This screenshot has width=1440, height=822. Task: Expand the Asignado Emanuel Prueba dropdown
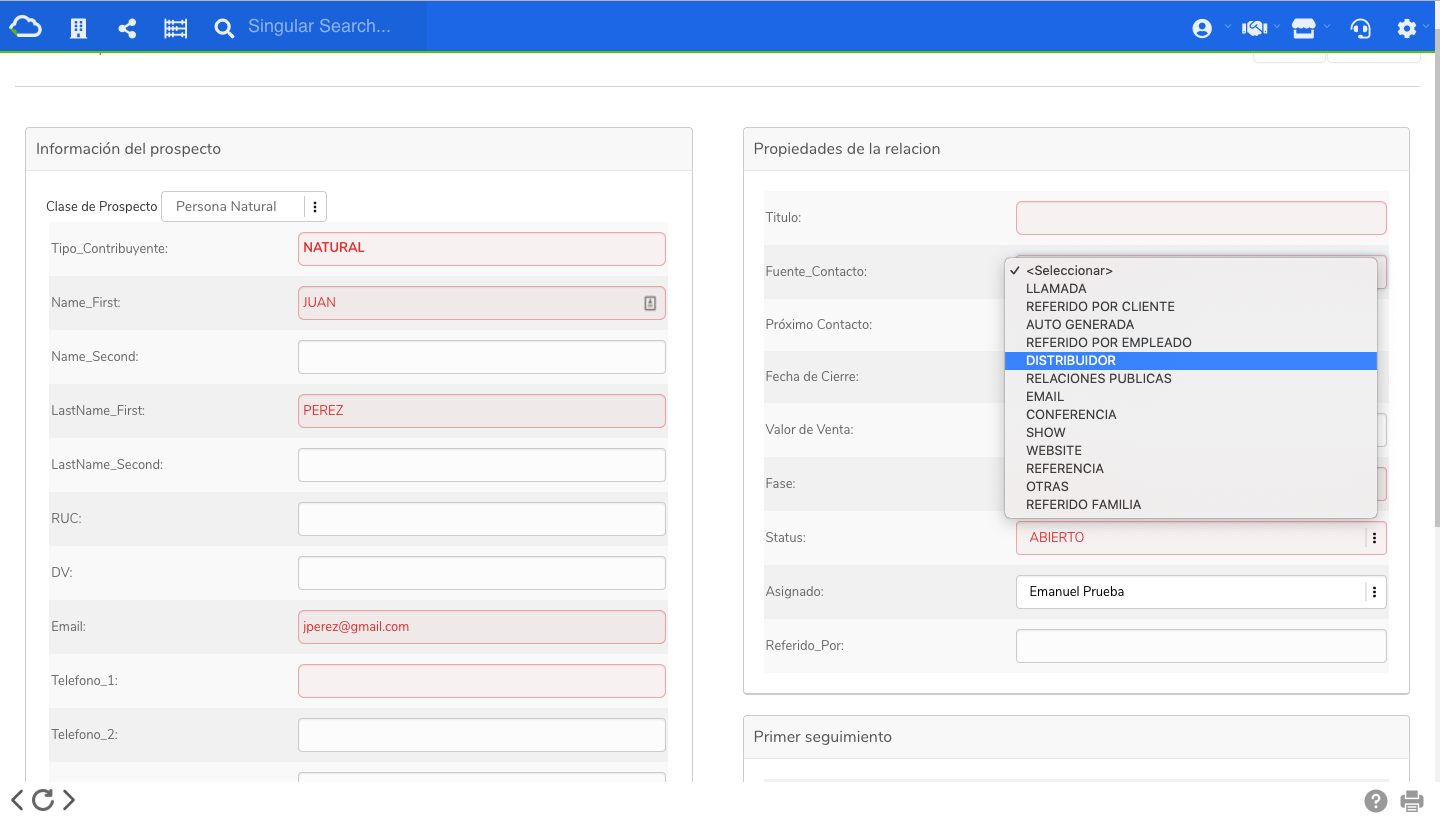tap(1374, 592)
